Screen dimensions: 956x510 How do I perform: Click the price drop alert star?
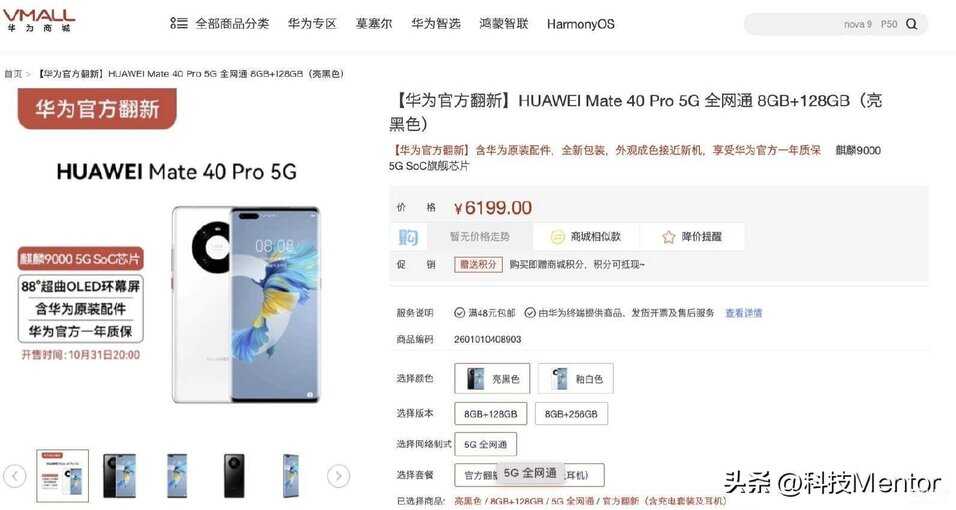point(669,237)
